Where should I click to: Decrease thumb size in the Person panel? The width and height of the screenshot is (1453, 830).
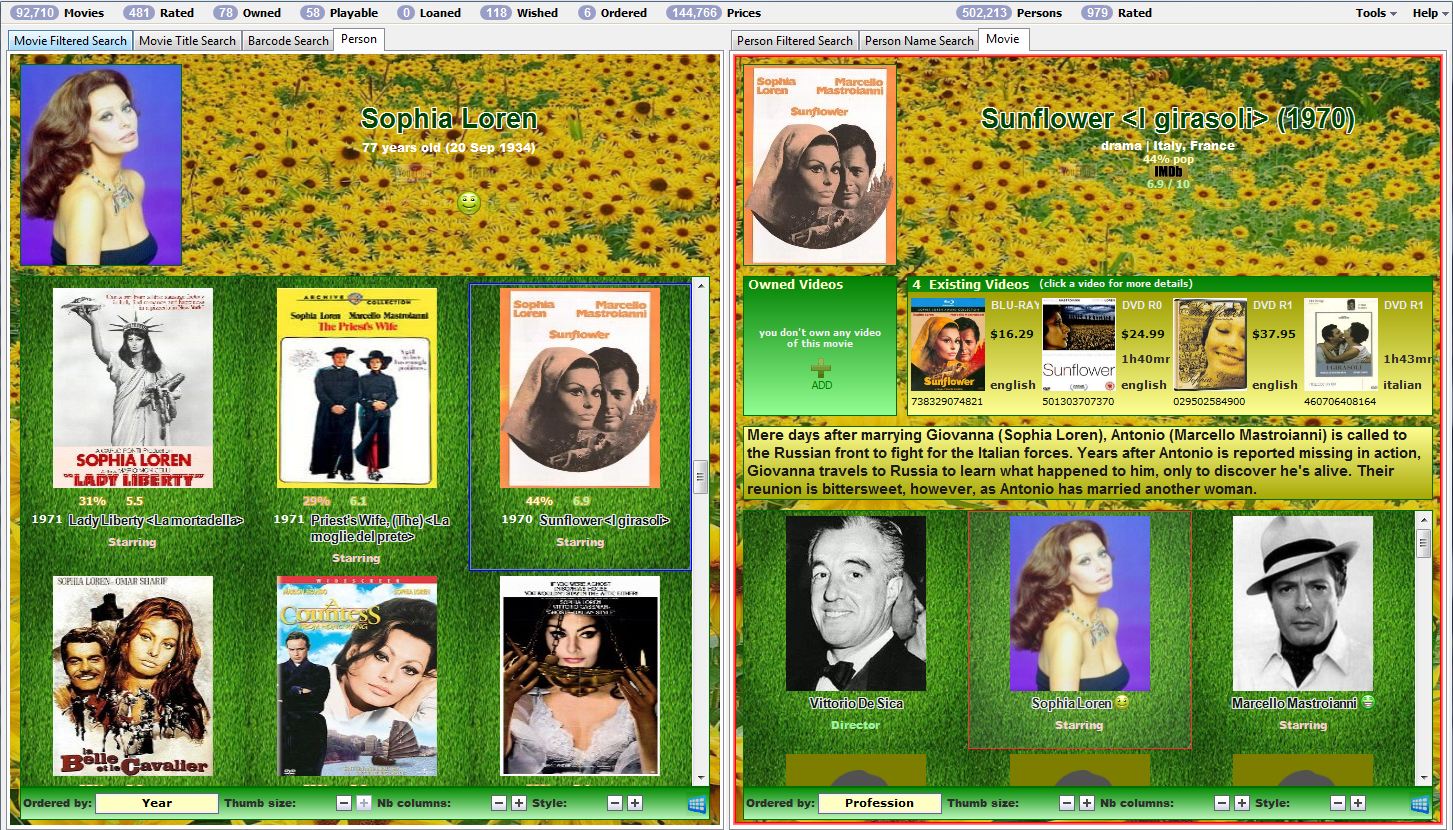click(344, 803)
